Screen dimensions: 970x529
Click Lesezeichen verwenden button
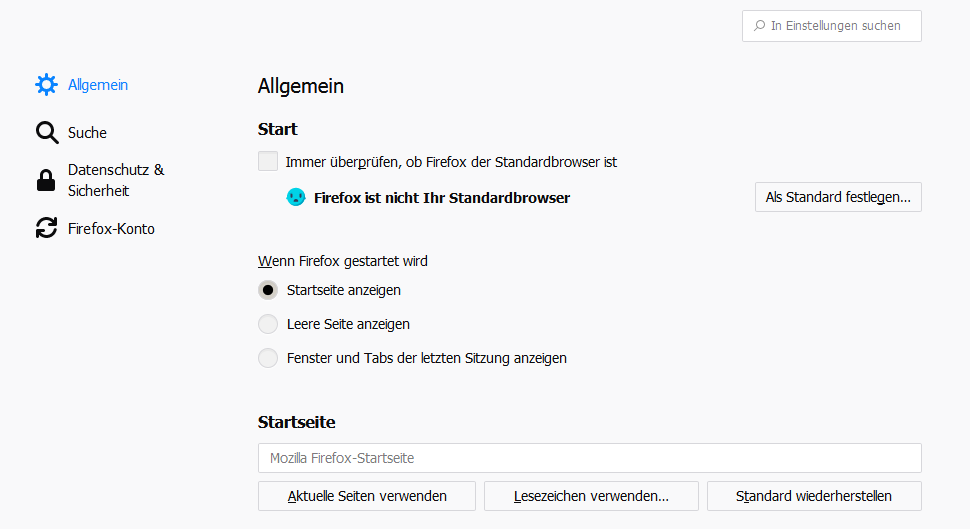591,496
